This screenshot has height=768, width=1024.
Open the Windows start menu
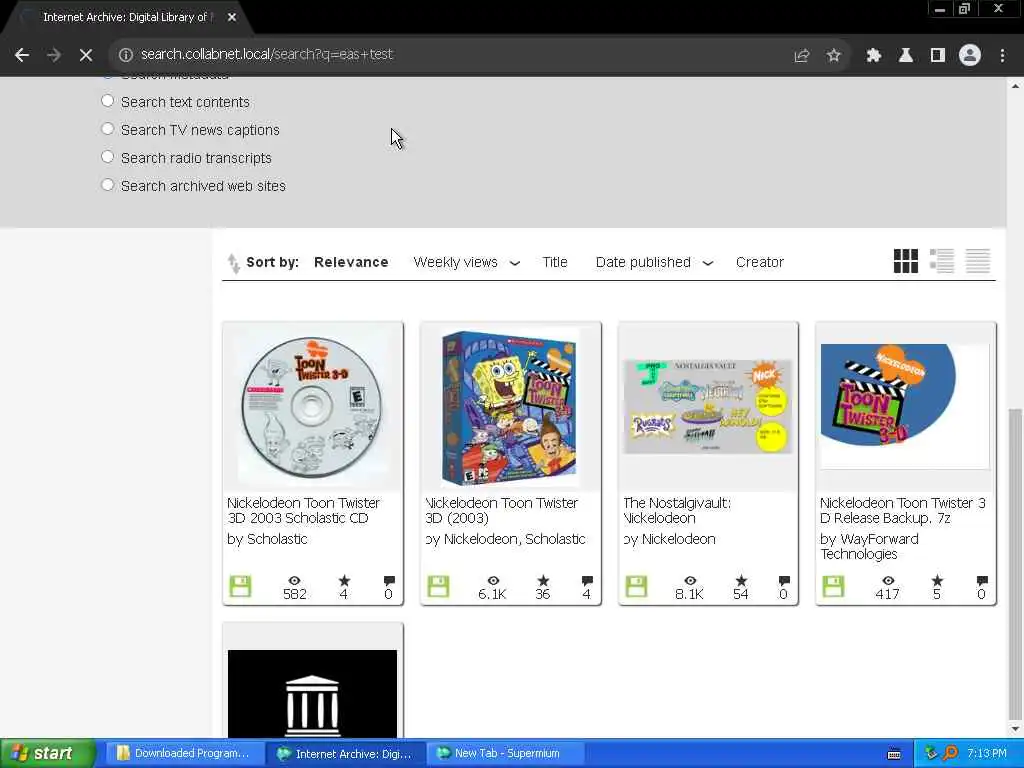pos(47,753)
